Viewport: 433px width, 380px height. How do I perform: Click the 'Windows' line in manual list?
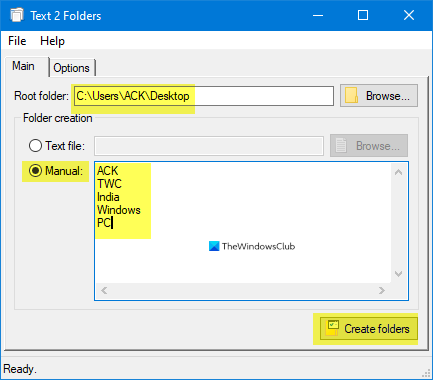click(x=119, y=210)
